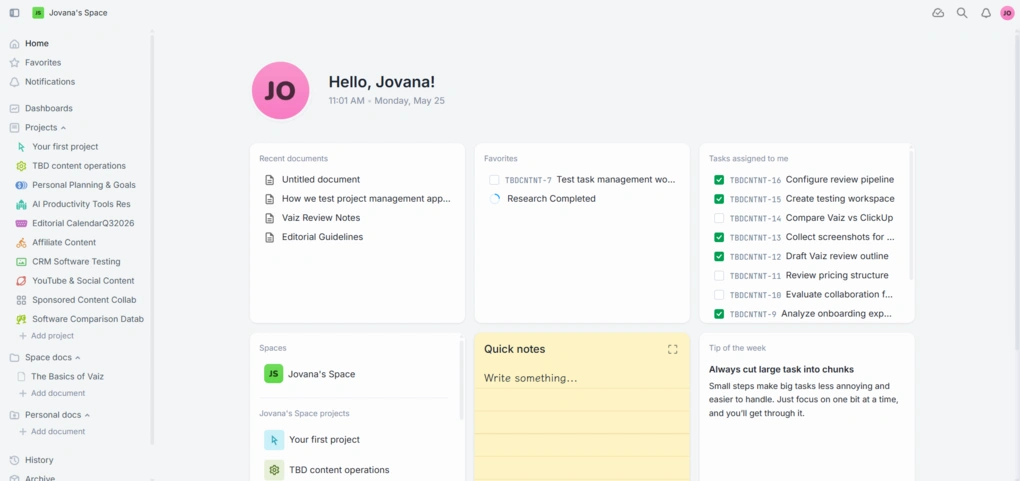Open The Basics of Vaiz document
1020x481 pixels.
point(68,377)
